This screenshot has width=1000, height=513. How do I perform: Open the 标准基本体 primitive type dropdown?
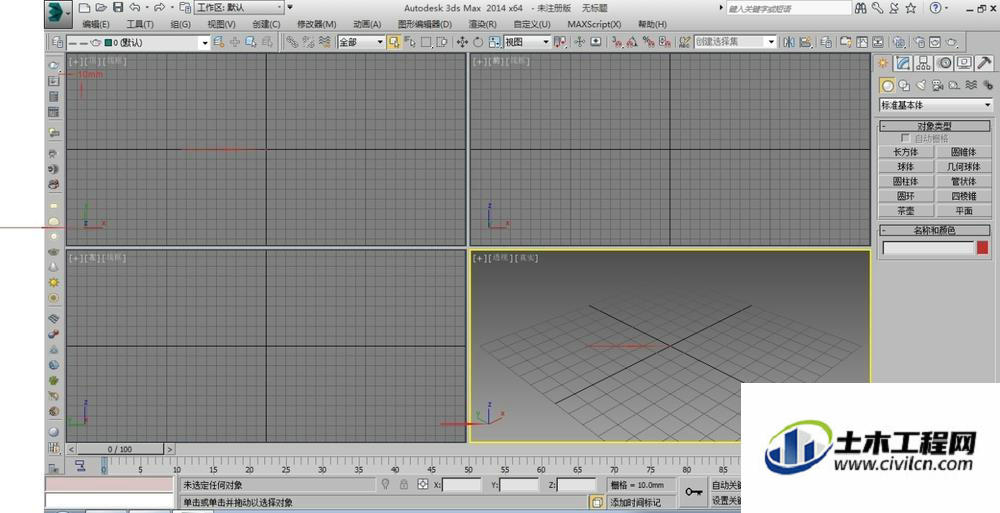(936, 105)
